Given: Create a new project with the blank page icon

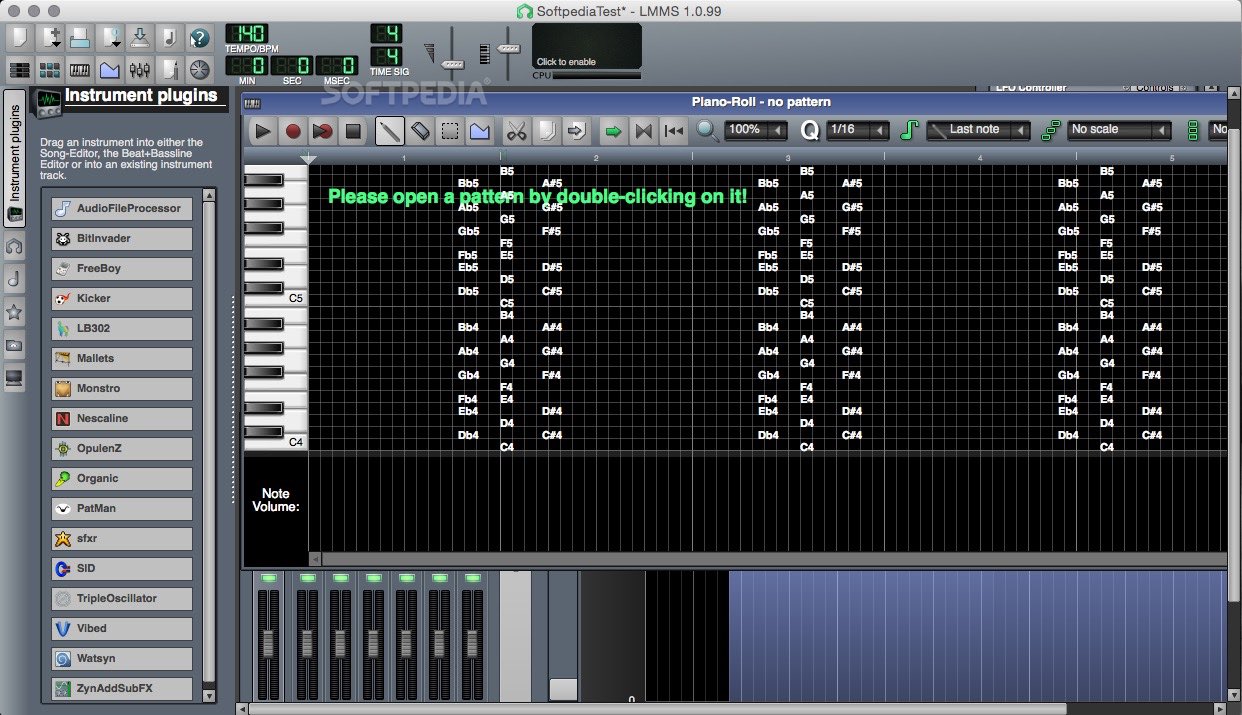Looking at the screenshot, I should tap(20, 38).
